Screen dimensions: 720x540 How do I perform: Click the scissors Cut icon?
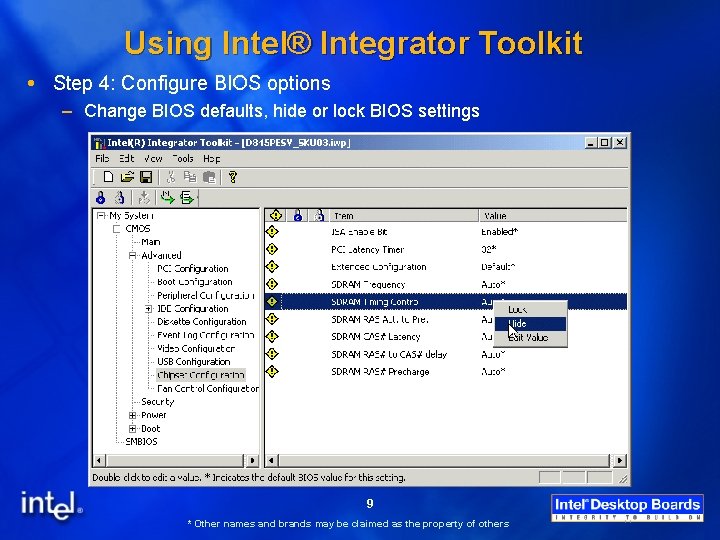pos(171,177)
